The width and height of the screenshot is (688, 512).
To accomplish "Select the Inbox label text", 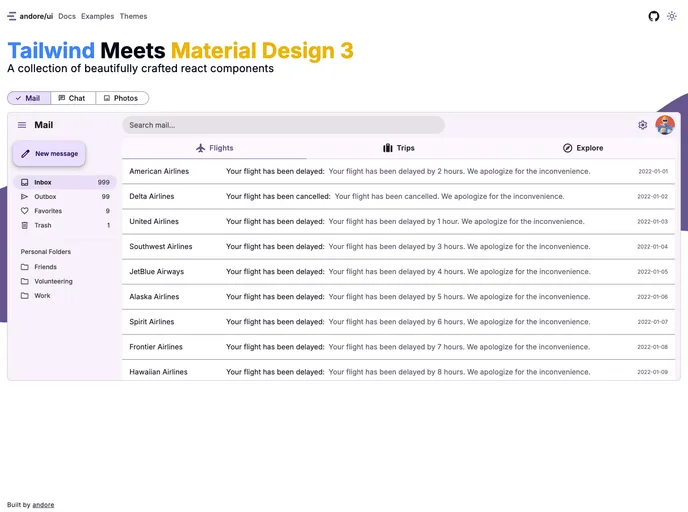I will point(43,182).
